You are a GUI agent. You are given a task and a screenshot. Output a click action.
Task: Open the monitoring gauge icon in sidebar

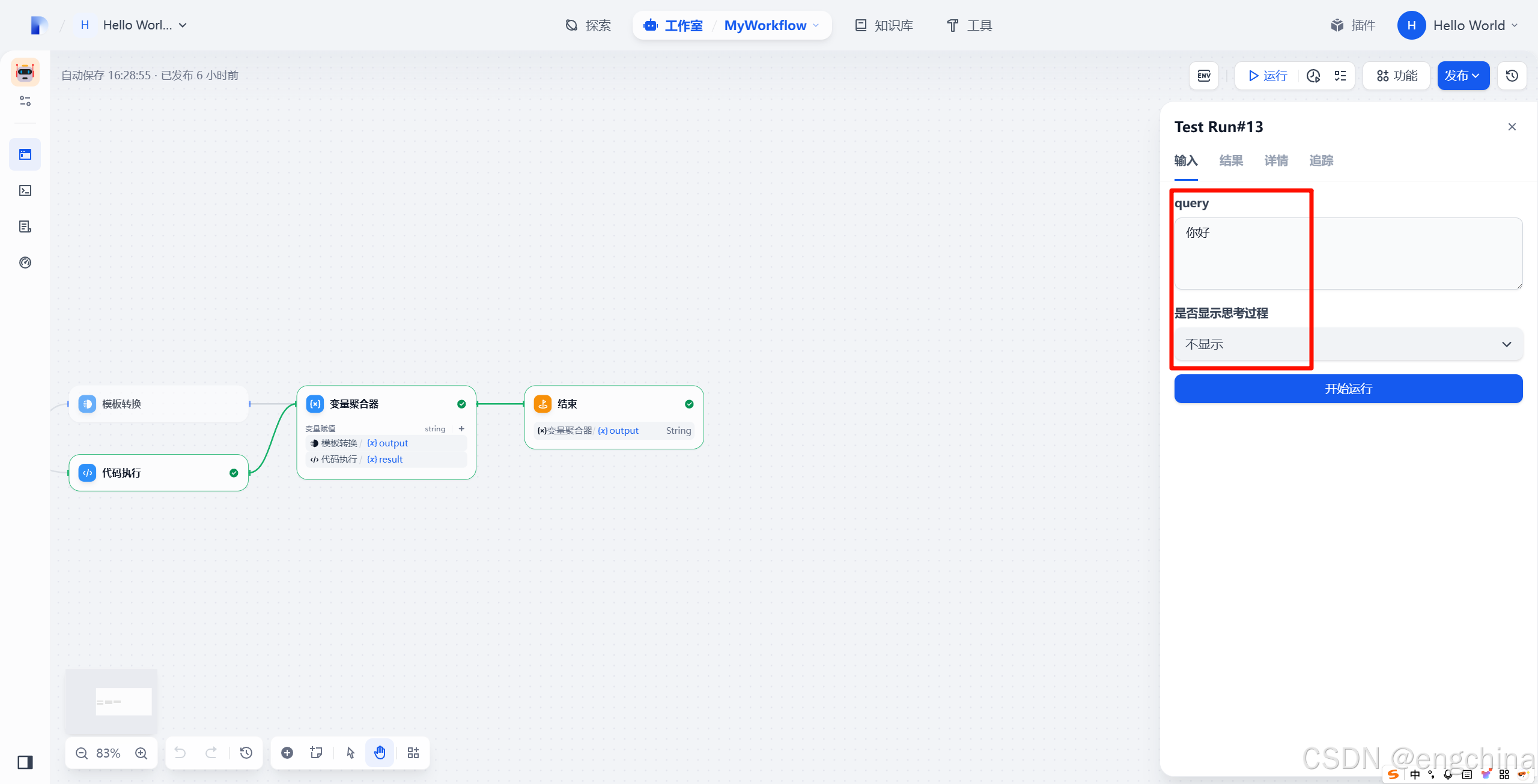click(x=25, y=263)
